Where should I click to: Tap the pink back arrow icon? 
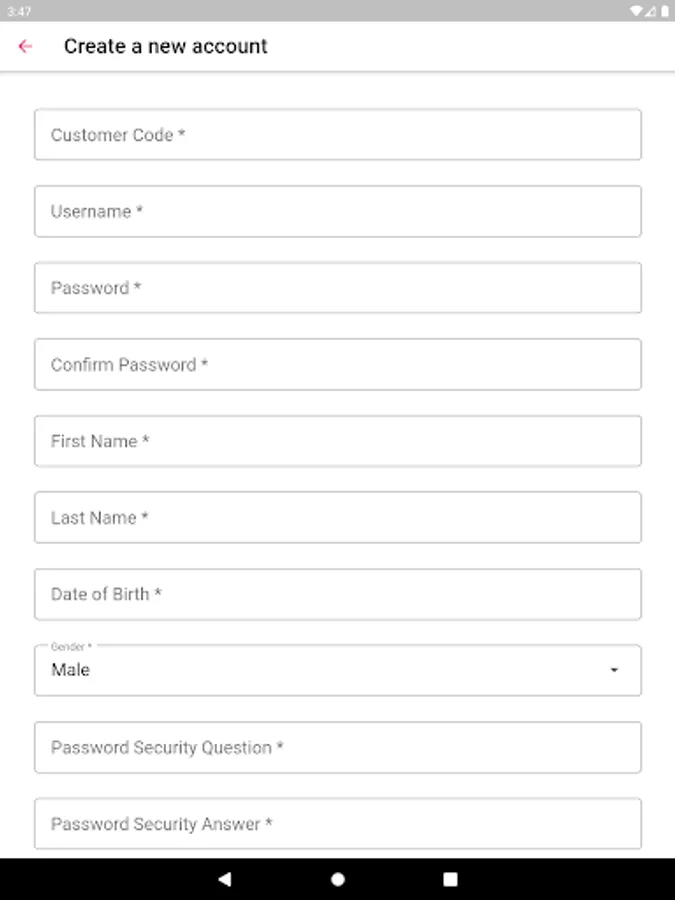(x=25, y=46)
